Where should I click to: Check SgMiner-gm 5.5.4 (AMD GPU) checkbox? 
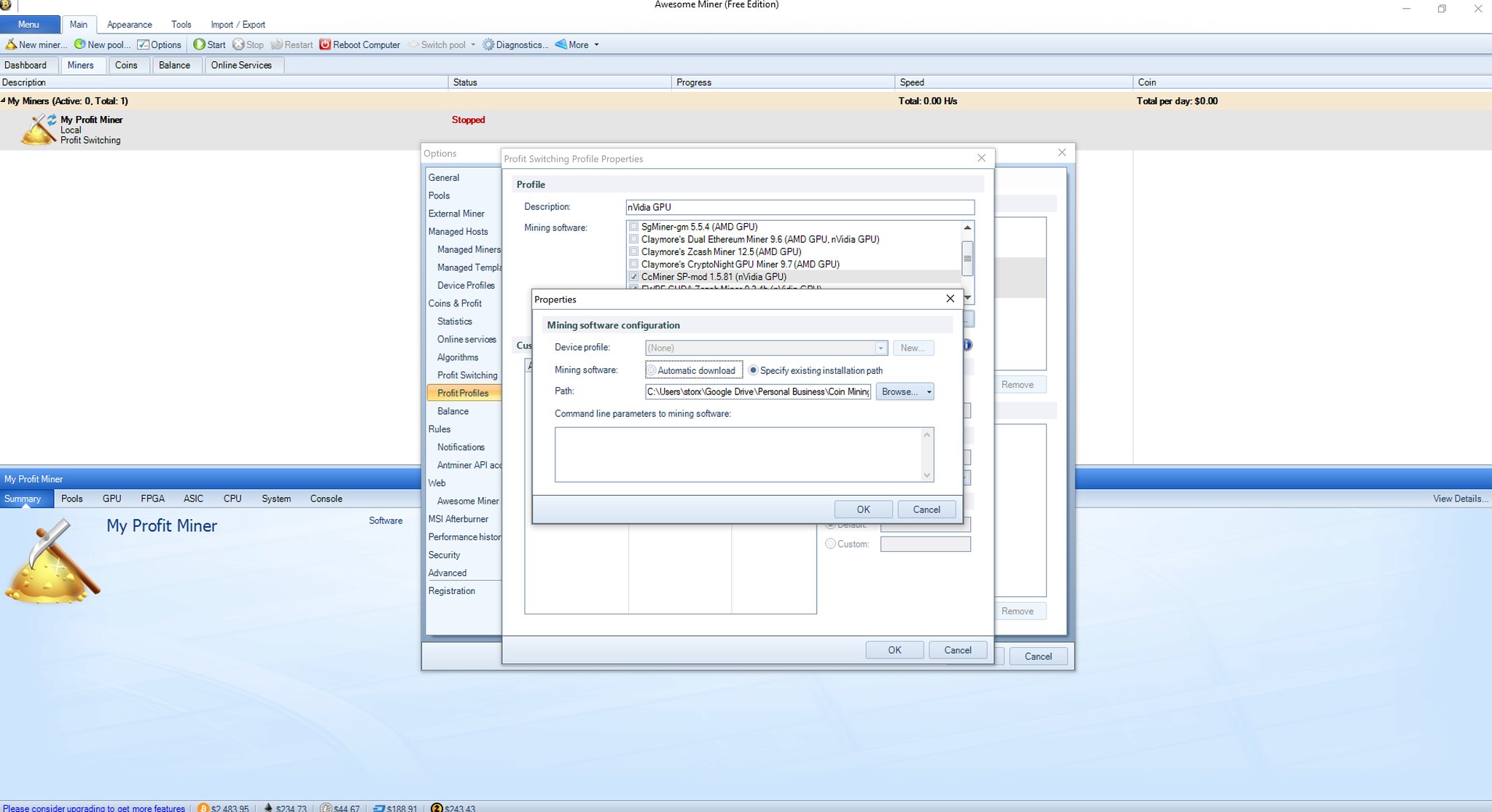pos(634,227)
